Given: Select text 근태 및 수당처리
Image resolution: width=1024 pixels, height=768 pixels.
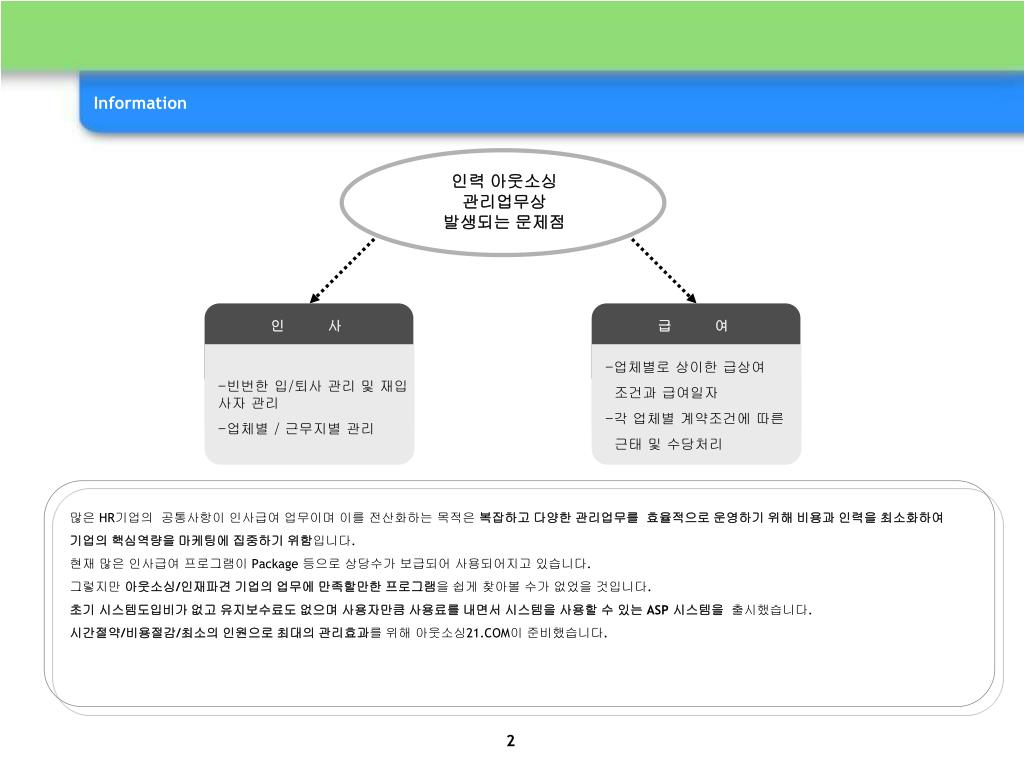Looking at the screenshot, I should (x=668, y=444).
